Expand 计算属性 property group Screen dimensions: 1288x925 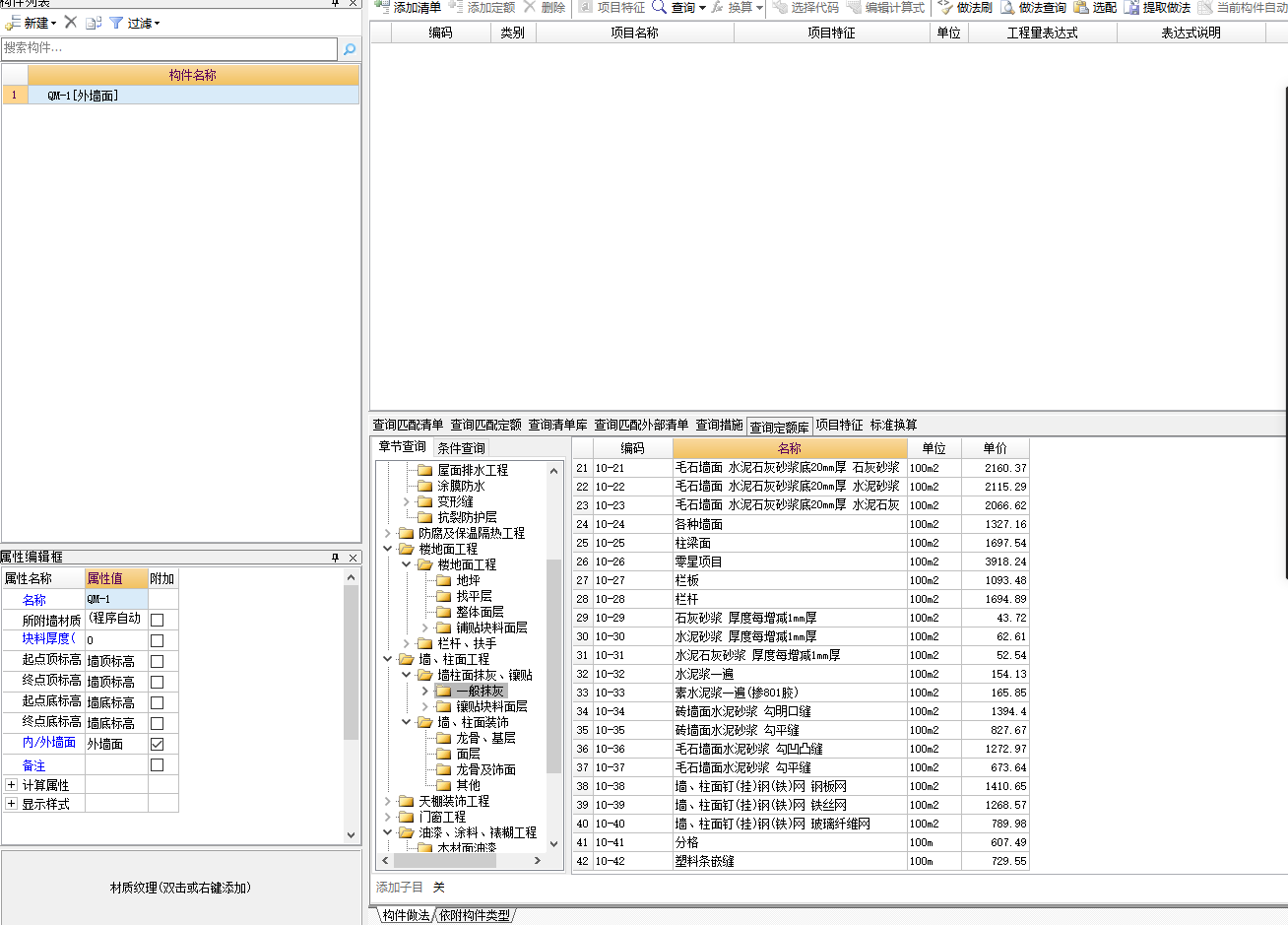pyautogui.click(x=11, y=785)
